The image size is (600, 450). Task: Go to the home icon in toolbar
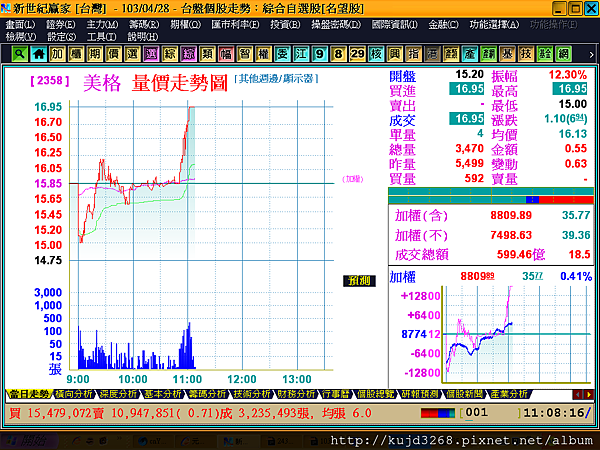(x=38, y=54)
